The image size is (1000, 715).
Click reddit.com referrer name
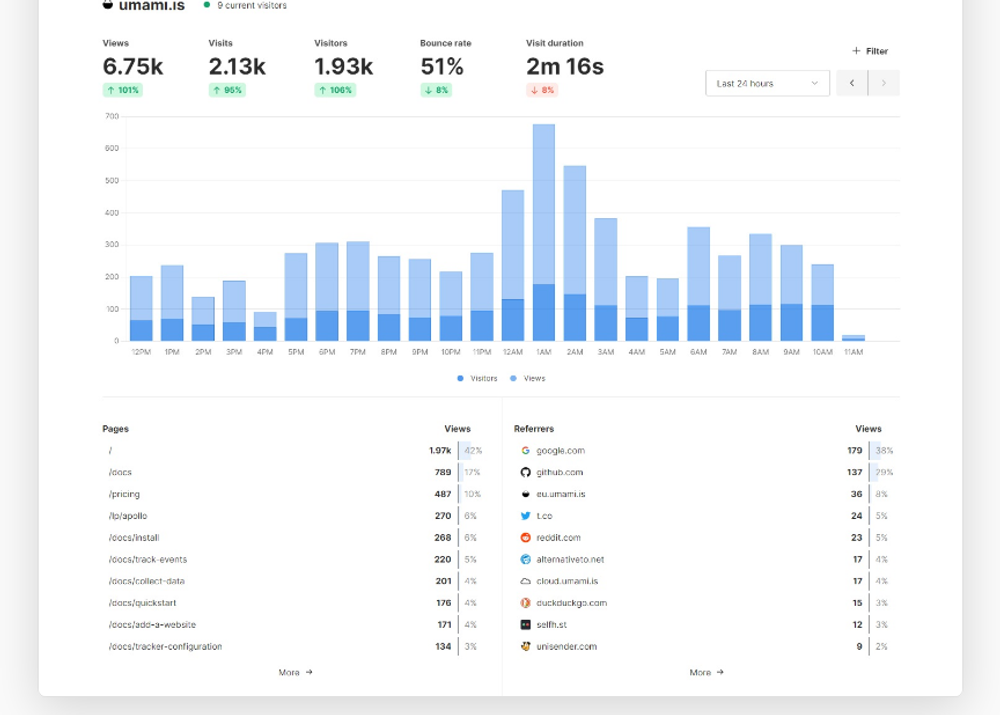[559, 538]
